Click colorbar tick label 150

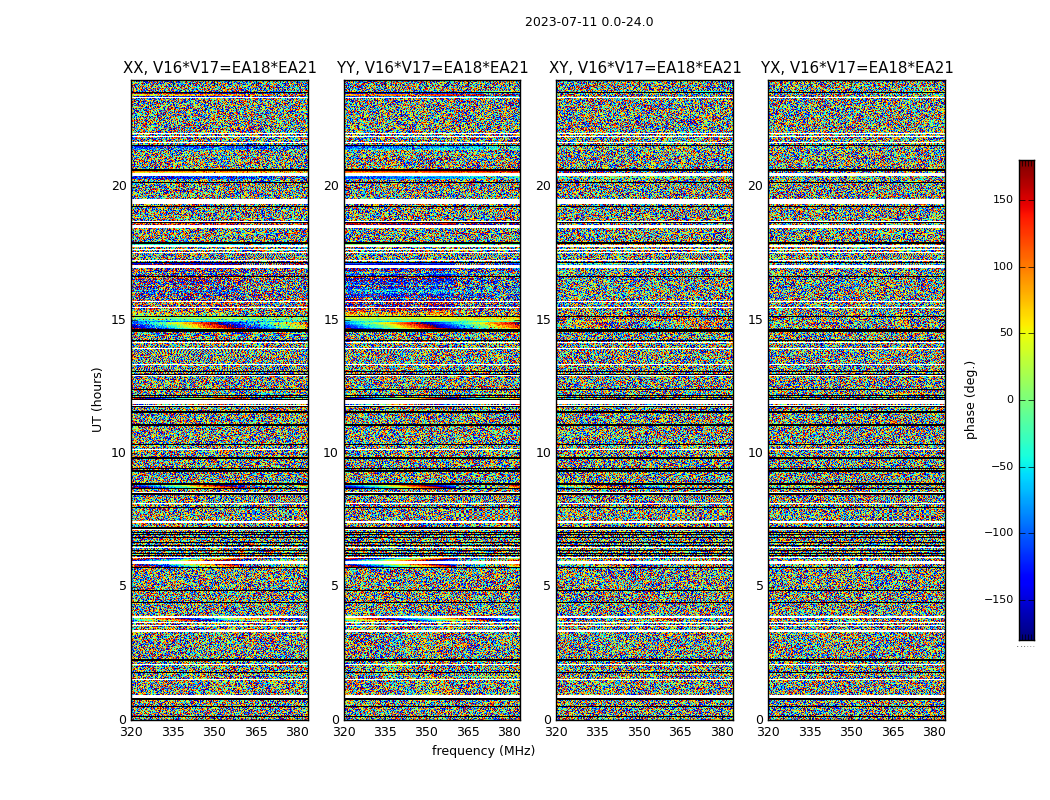[1003, 199]
